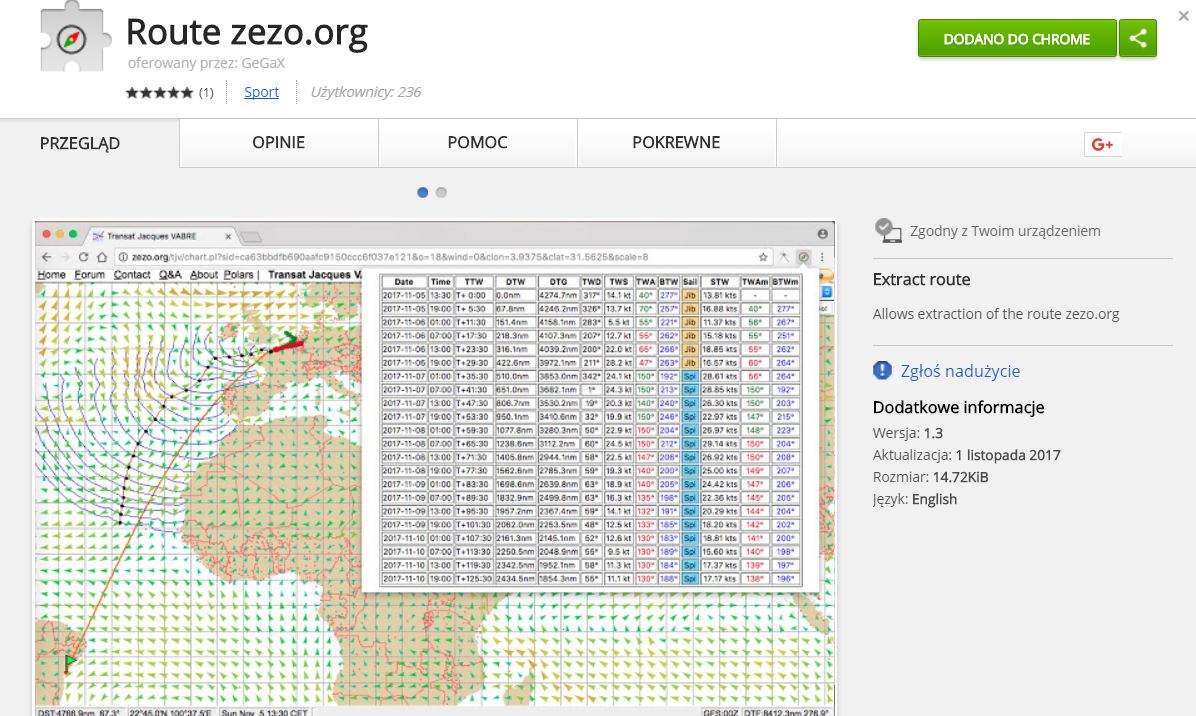Click the Google+ button
The width and height of the screenshot is (1196, 716).
click(x=1102, y=144)
